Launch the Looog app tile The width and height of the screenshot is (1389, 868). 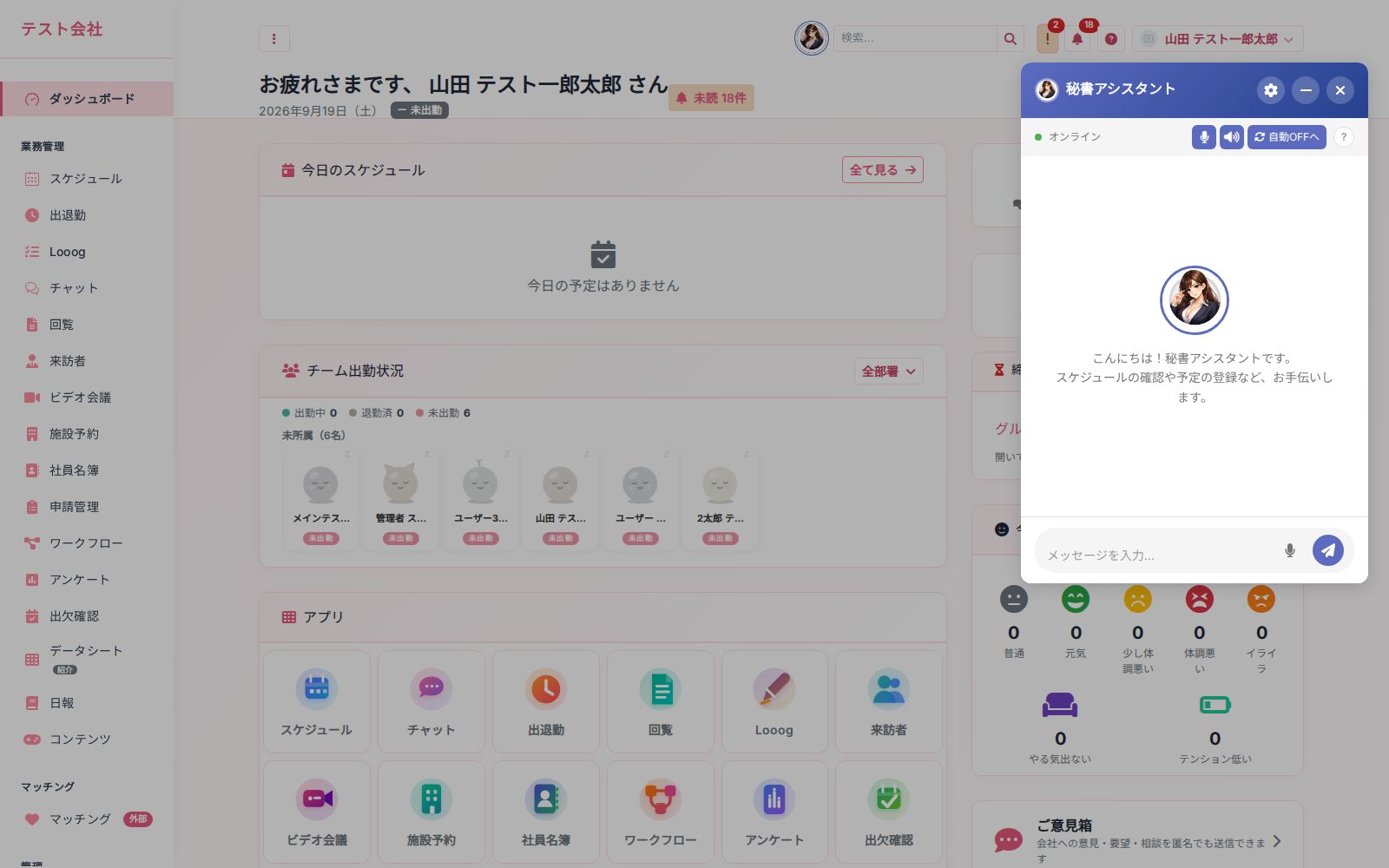point(774,701)
